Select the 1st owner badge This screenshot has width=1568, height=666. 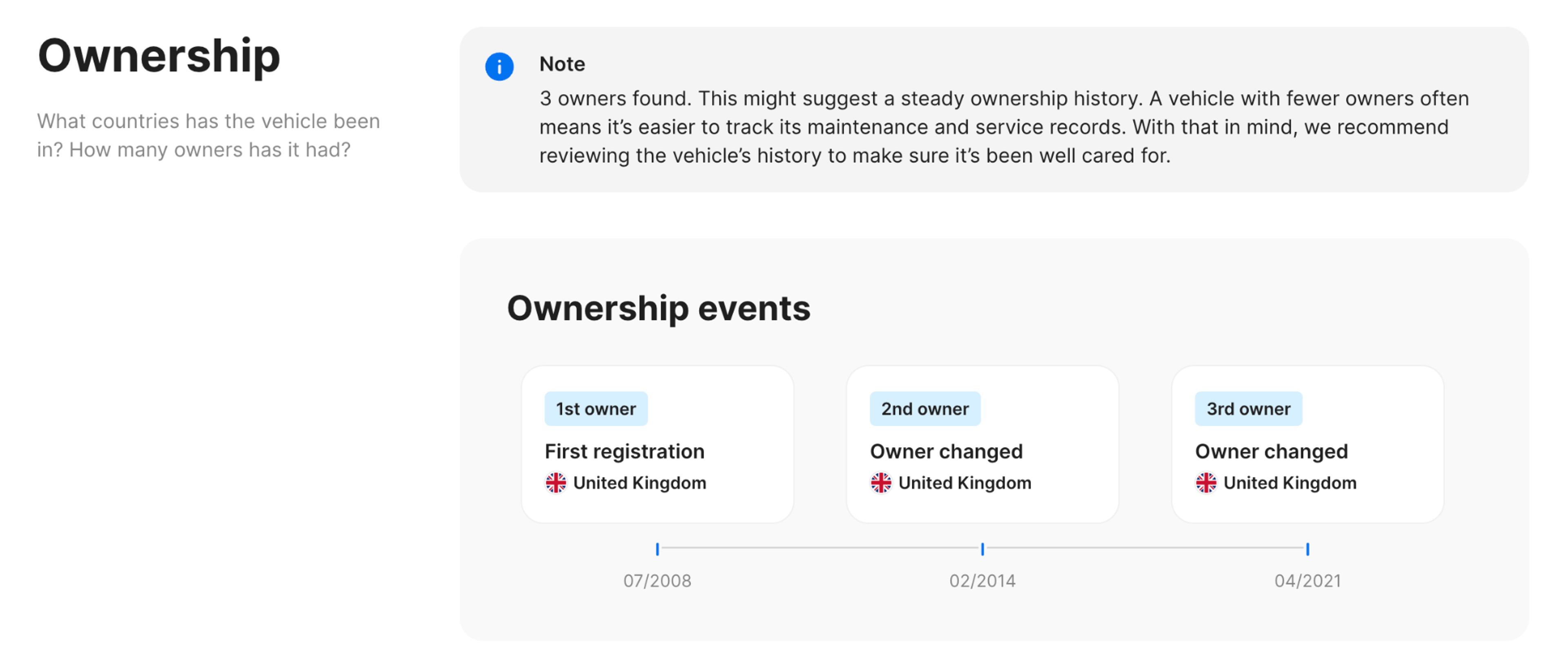(x=595, y=408)
